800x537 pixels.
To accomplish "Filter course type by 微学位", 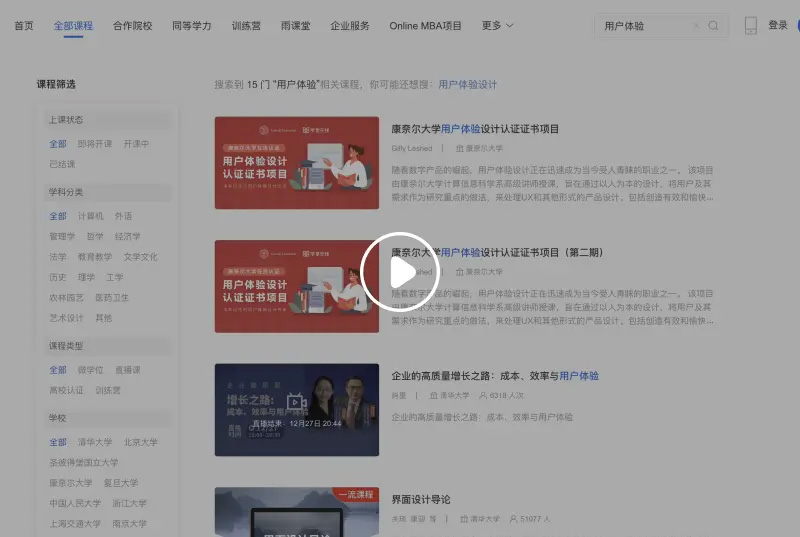I will (90, 370).
